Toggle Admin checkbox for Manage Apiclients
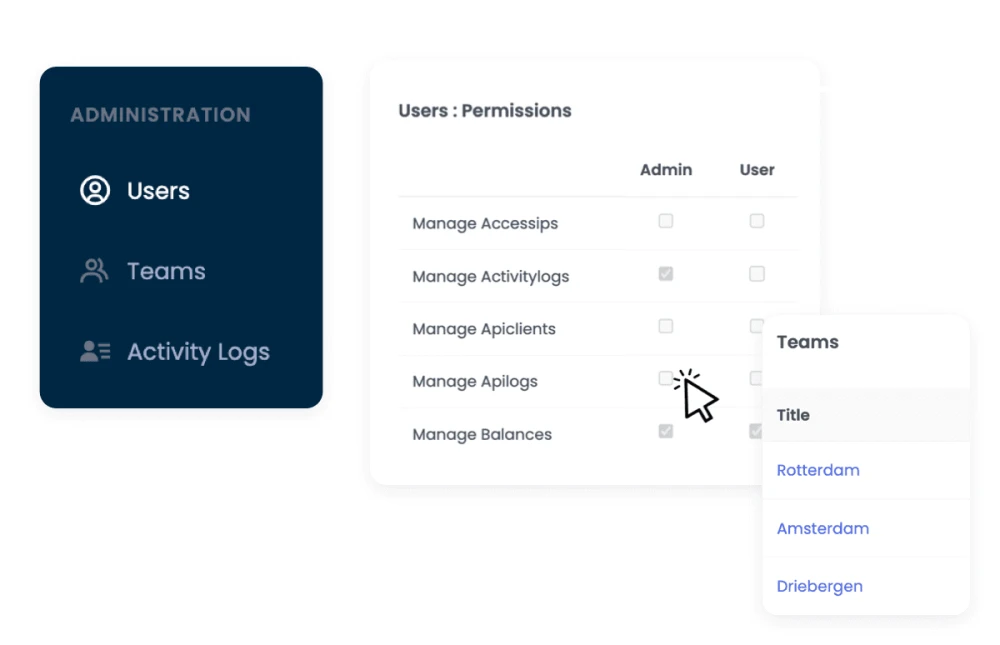 [x=666, y=326]
